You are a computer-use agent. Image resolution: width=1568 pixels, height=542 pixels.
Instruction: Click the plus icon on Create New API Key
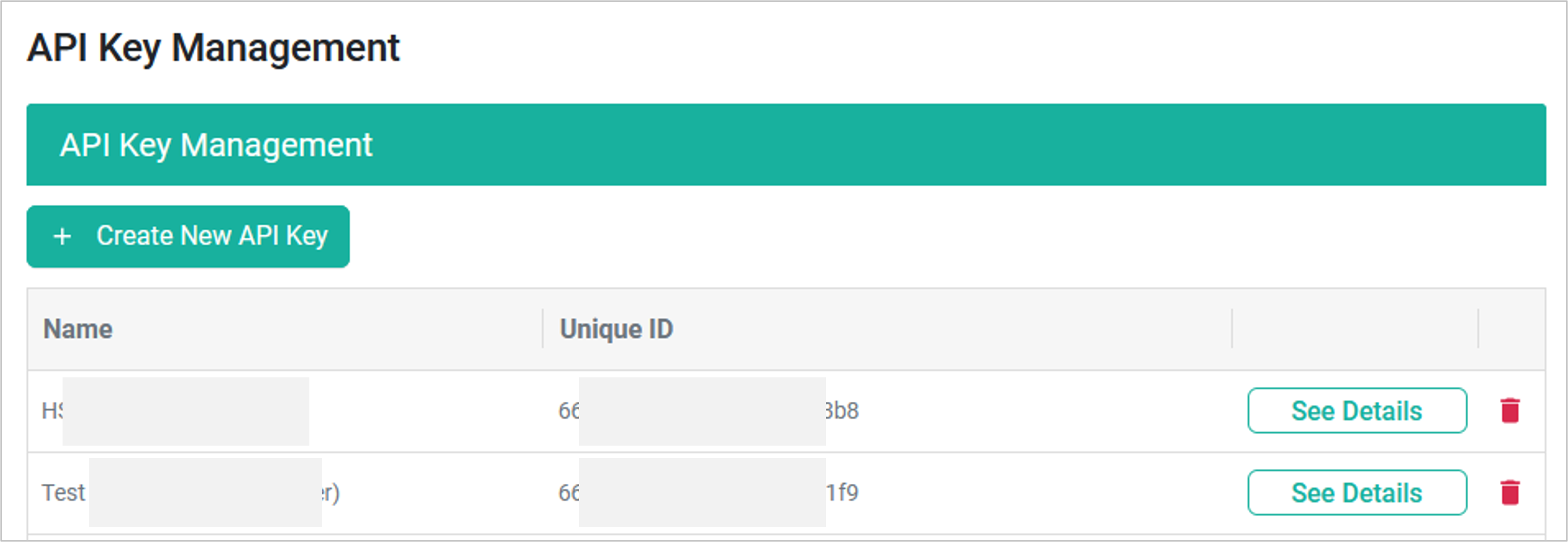tap(62, 236)
